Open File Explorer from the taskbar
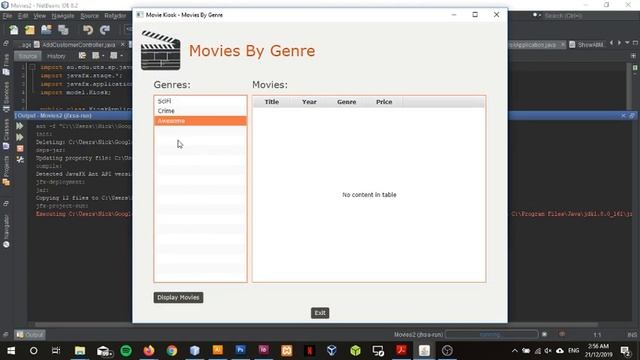640x360 pixels. click(x=80, y=351)
